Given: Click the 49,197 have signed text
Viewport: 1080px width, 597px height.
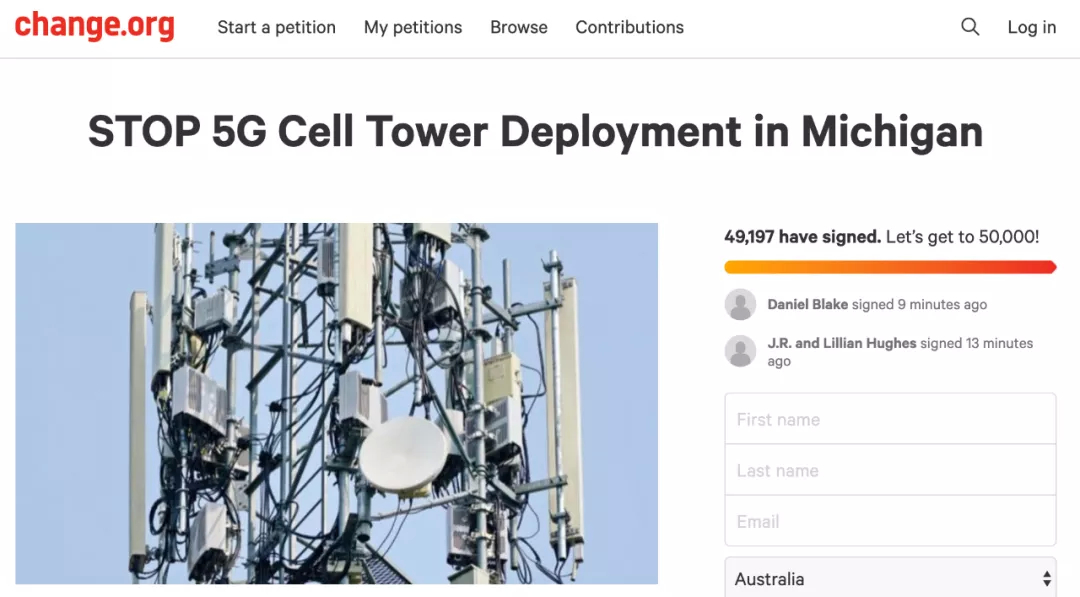Looking at the screenshot, I should (x=802, y=237).
